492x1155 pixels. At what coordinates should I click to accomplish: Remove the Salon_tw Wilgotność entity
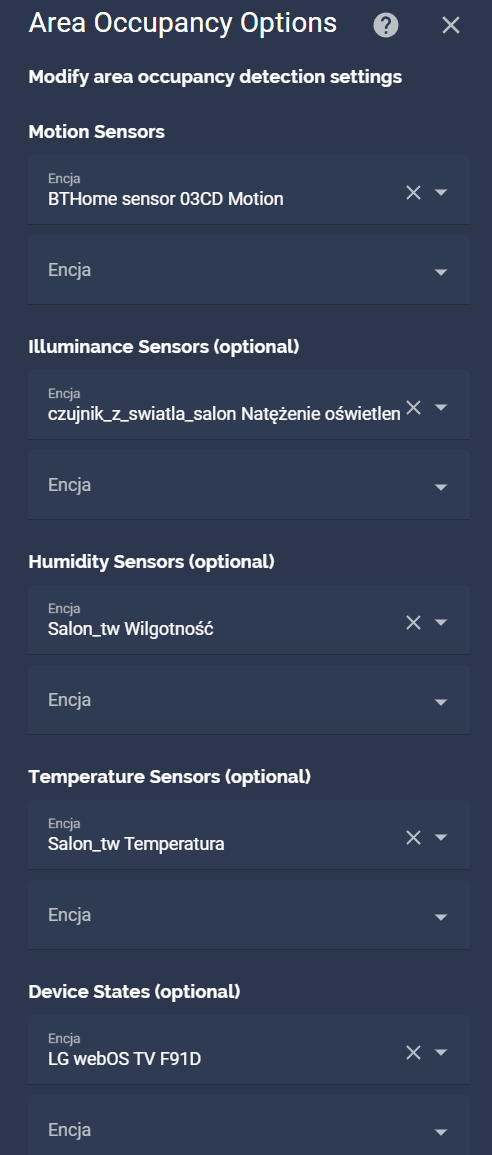tap(413, 622)
